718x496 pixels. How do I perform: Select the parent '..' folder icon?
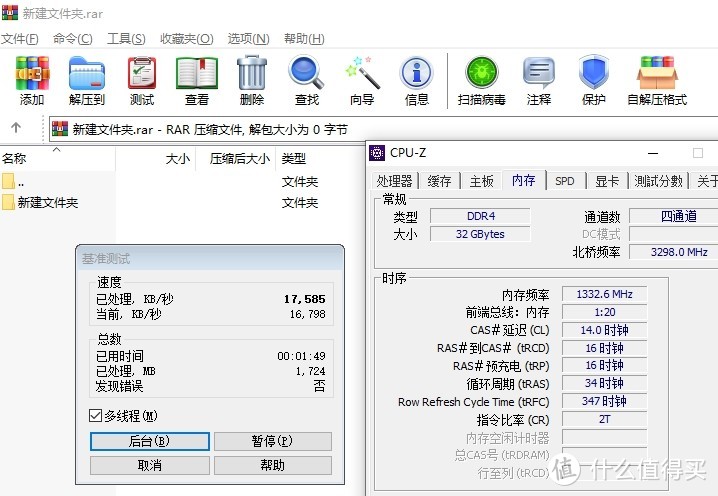(8, 181)
